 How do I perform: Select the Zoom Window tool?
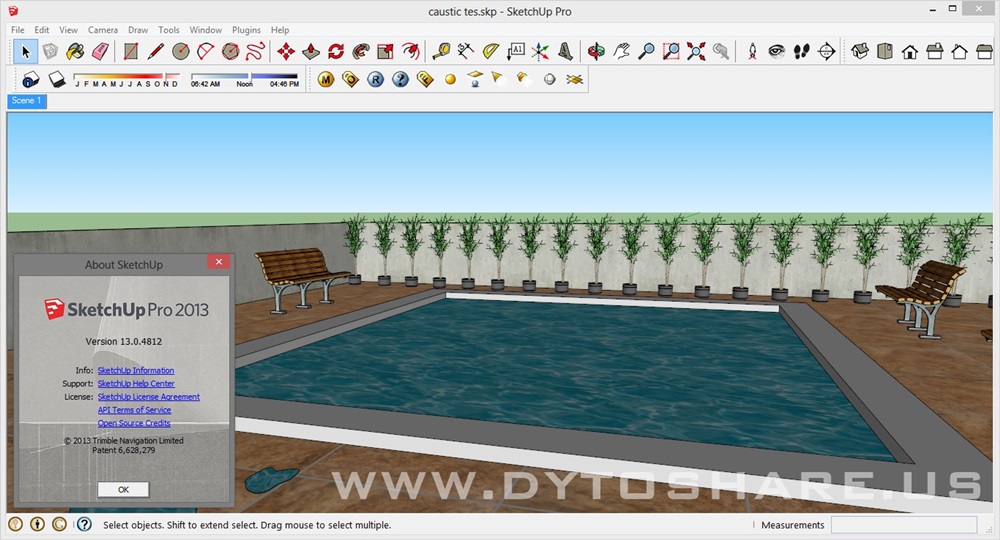(x=671, y=52)
